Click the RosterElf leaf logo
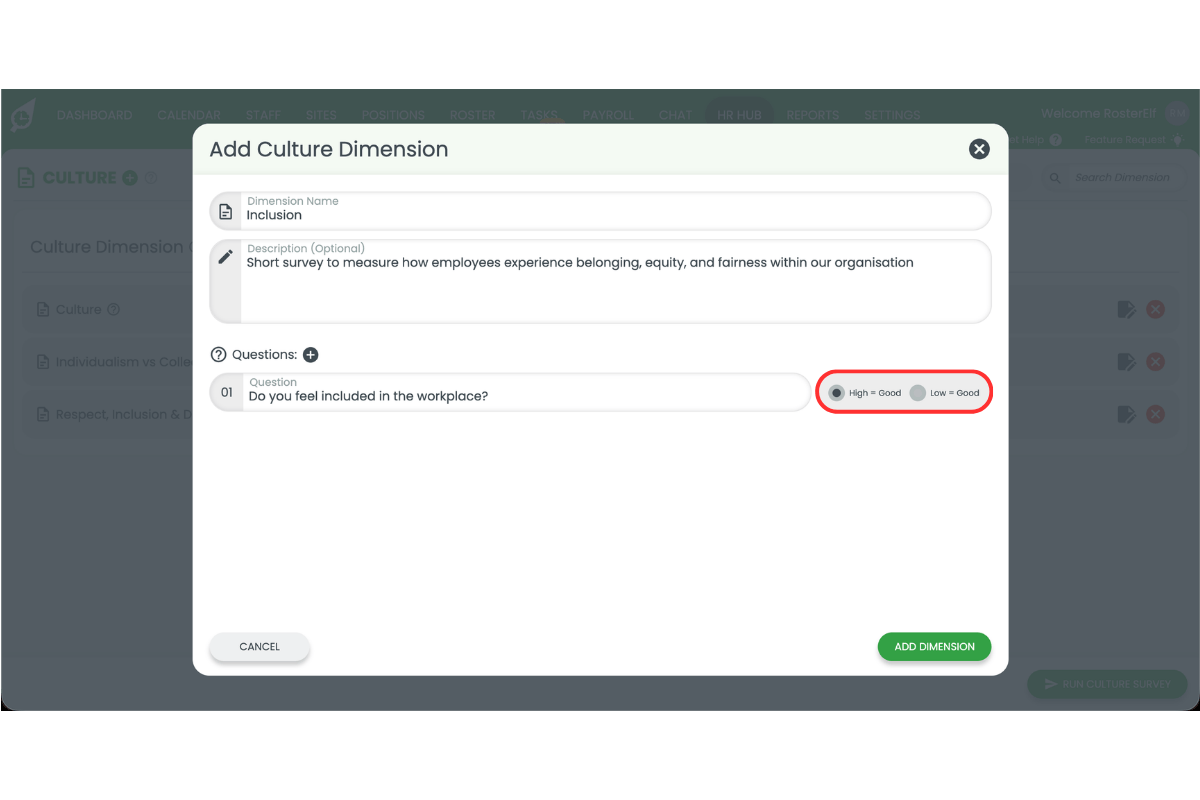The height and width of the screenshot is (800, 1200). (x=22, y=115)
